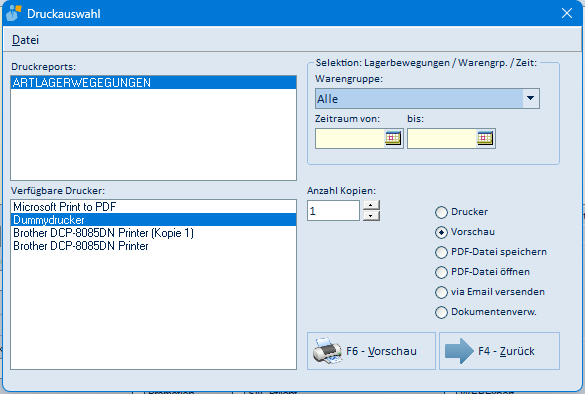
Task: Decrease Anzahl Kopien with down arrow
Action: (371, 216)
